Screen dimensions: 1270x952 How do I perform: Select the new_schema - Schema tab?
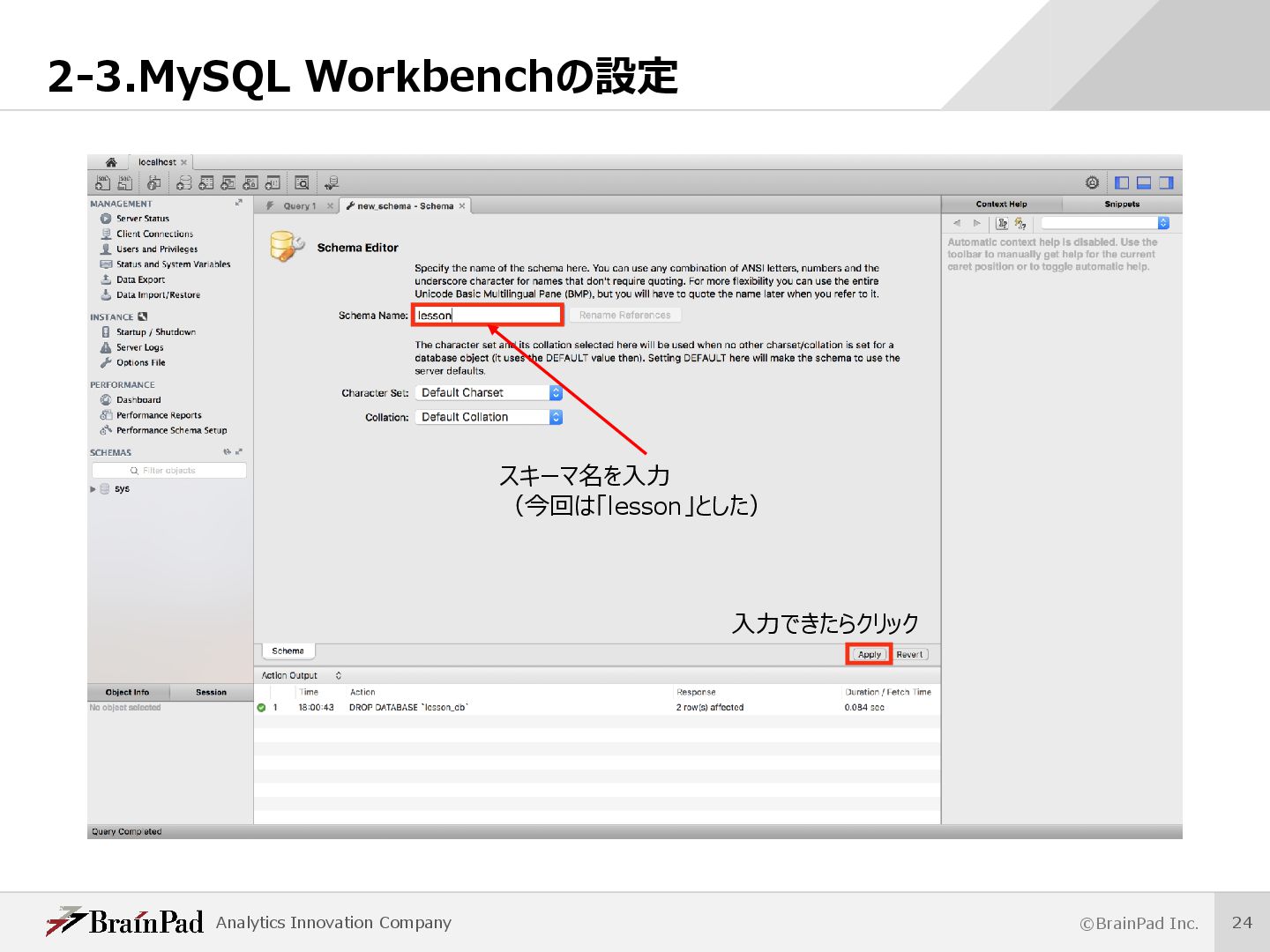tap(405, 206)
